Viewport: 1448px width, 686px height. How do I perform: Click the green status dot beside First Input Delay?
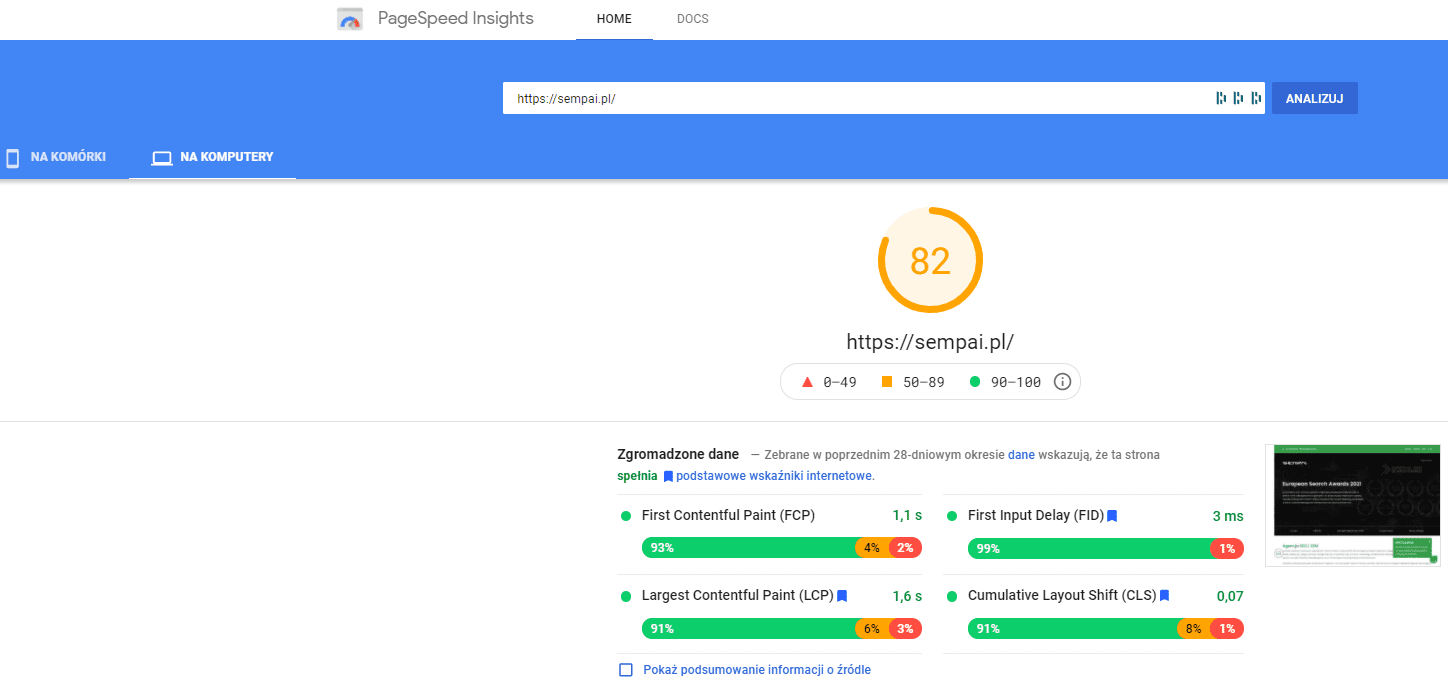(x=950, y=516)
